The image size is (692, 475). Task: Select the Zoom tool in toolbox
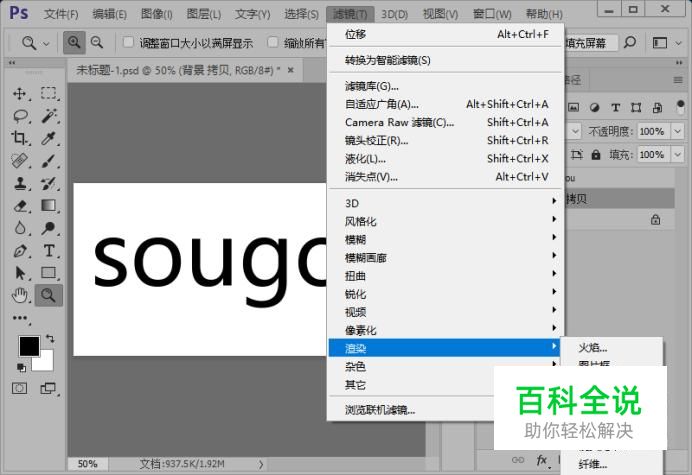[49, 295]
